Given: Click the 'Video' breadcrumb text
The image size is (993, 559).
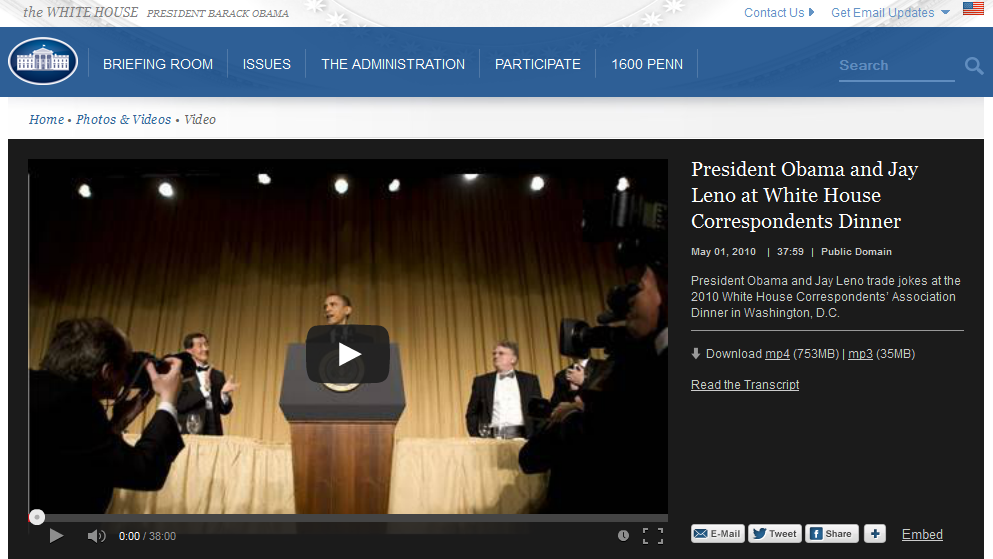Looking at the screenshot, I should click(200, 119).
